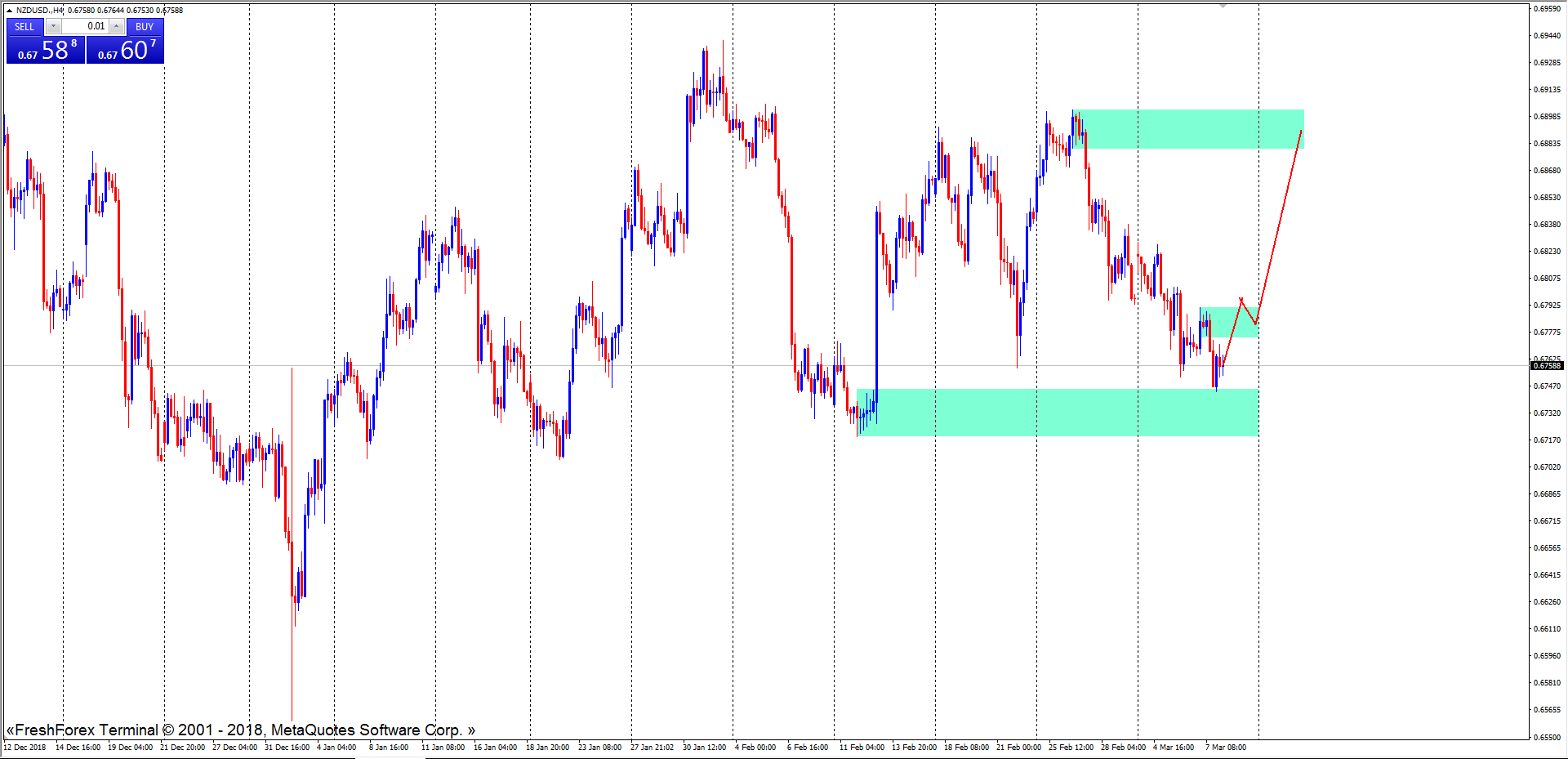Screen dimensions: 1568x759
Task: Click the 0.69590 price scale label
Action: [1547, 9]
